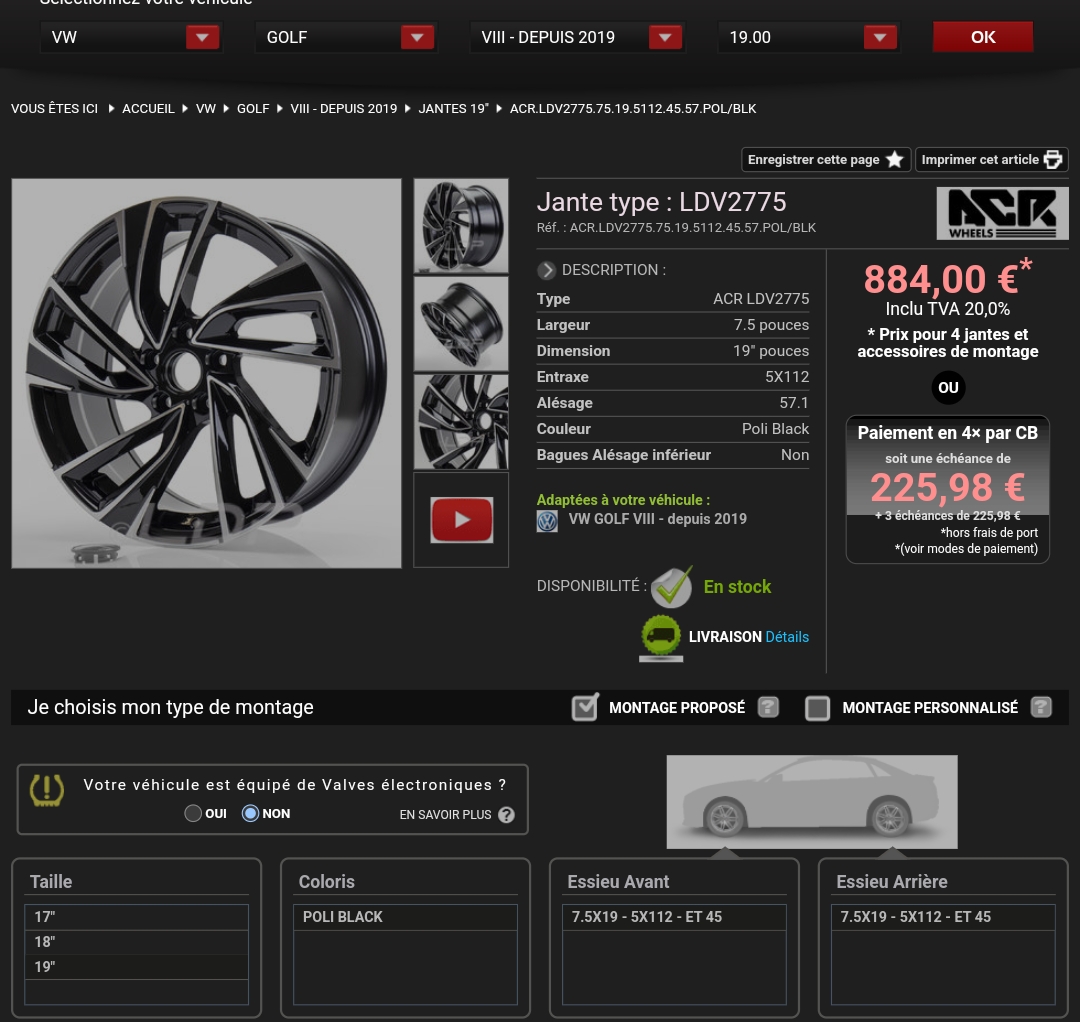The width and height of the screenshot is (1080, 1022).
Task: Click Alésage value 57.1
Action: pos(794,403)
